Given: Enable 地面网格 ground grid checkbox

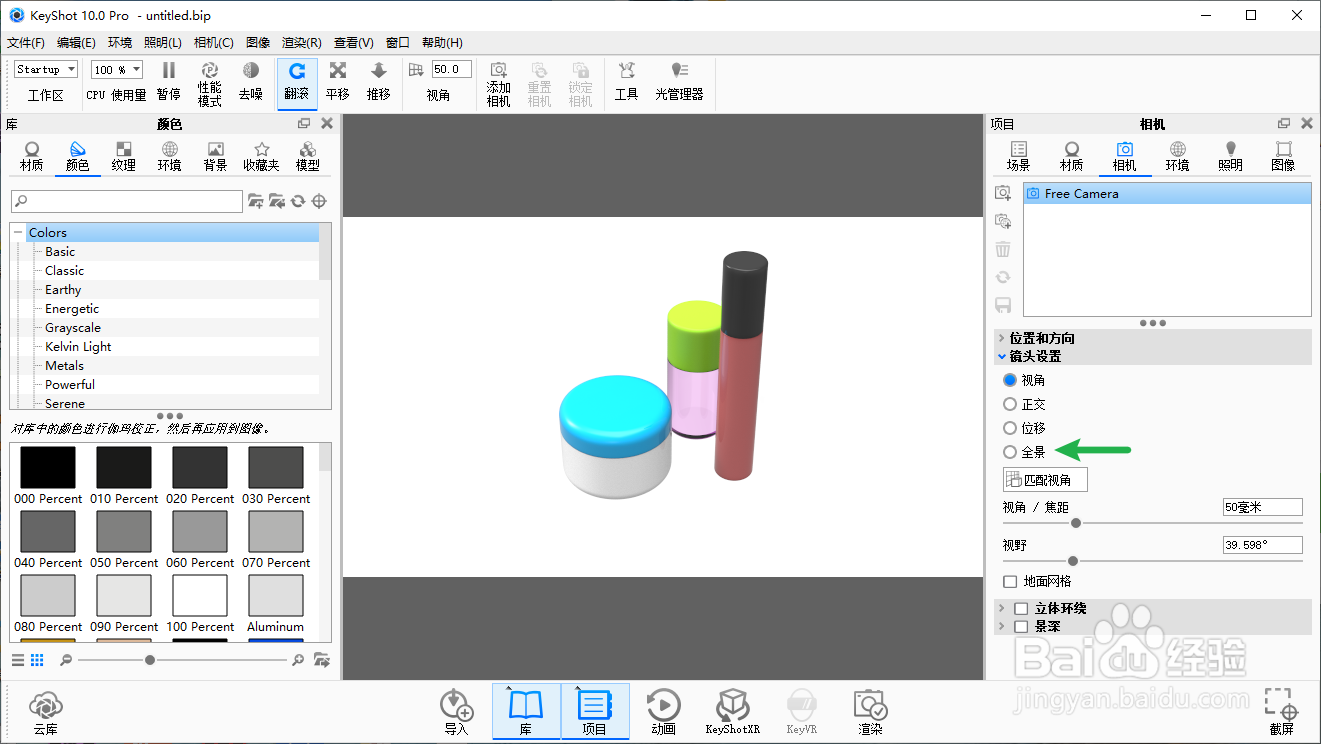Looking at the screenshot, I should [1010, 581].
